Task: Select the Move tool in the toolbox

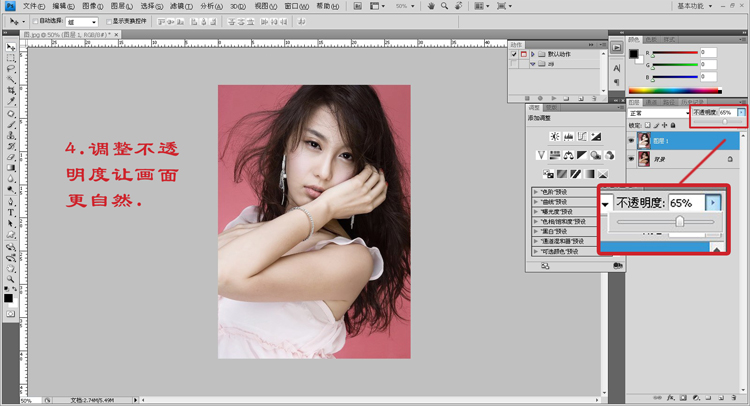Action: point(11,47)
